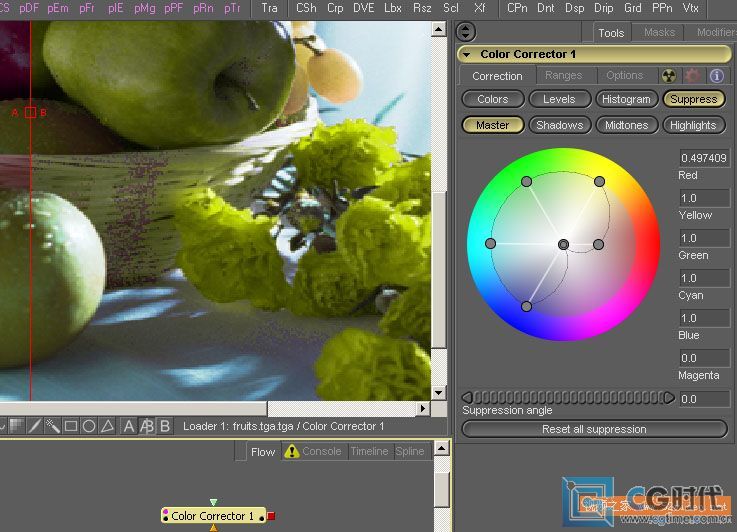737x532 pixels.
Task: Add a pEm particle emitter tool
Action: (57, 8)
